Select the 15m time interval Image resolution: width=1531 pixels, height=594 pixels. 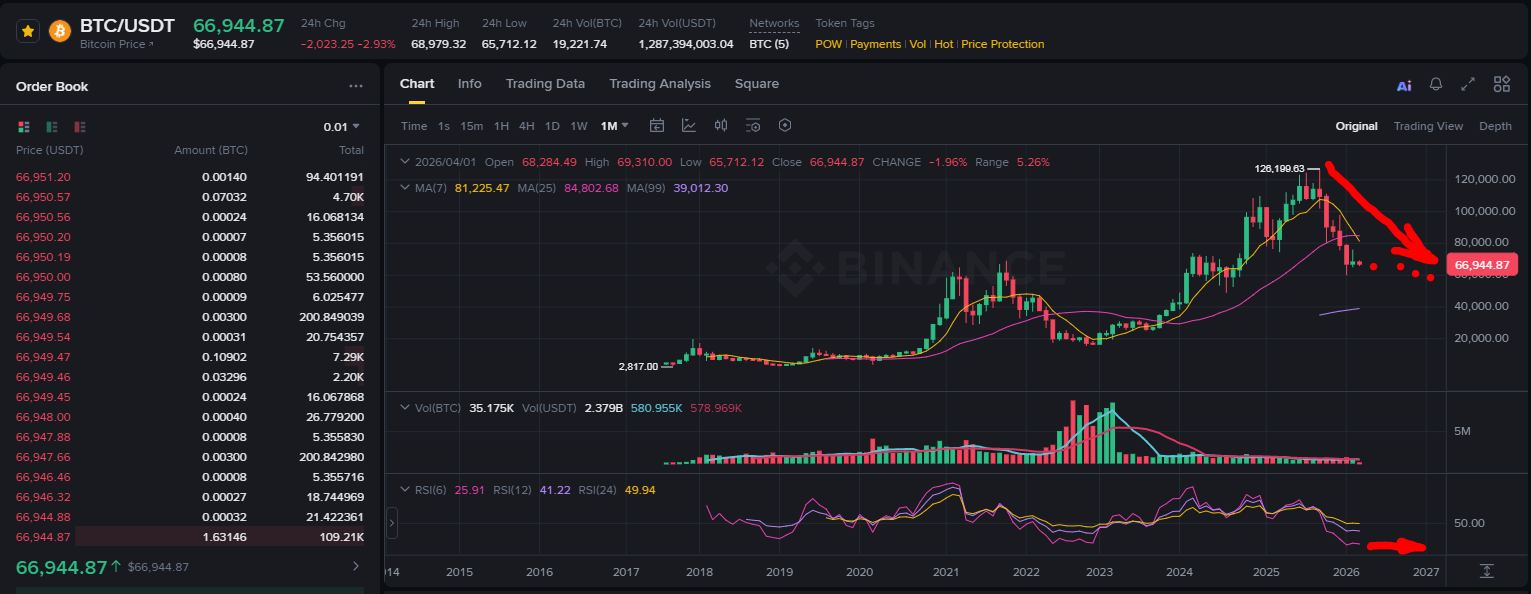click(x=472, y=126)
